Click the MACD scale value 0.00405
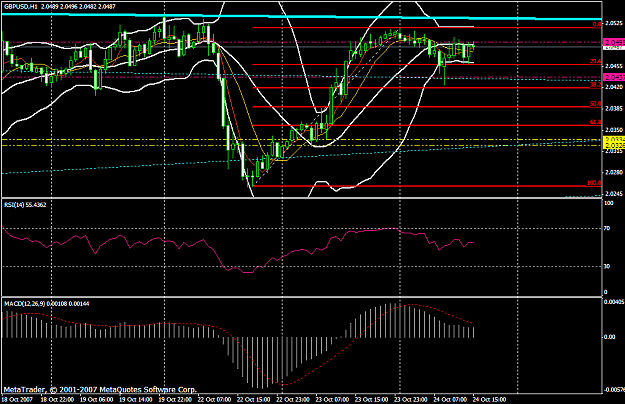625x404 pixels. (614, 302)
